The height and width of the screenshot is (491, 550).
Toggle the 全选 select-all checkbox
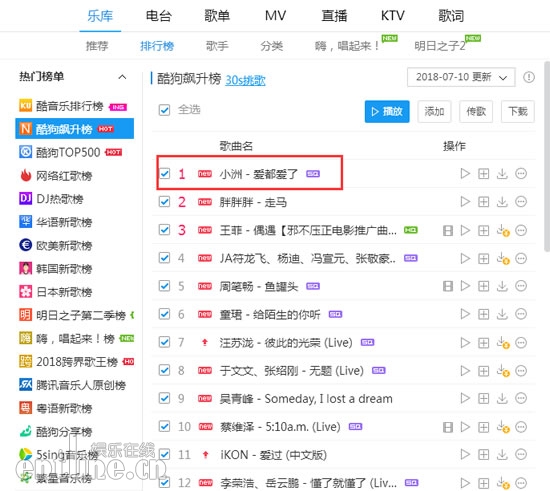click(164, 110)
